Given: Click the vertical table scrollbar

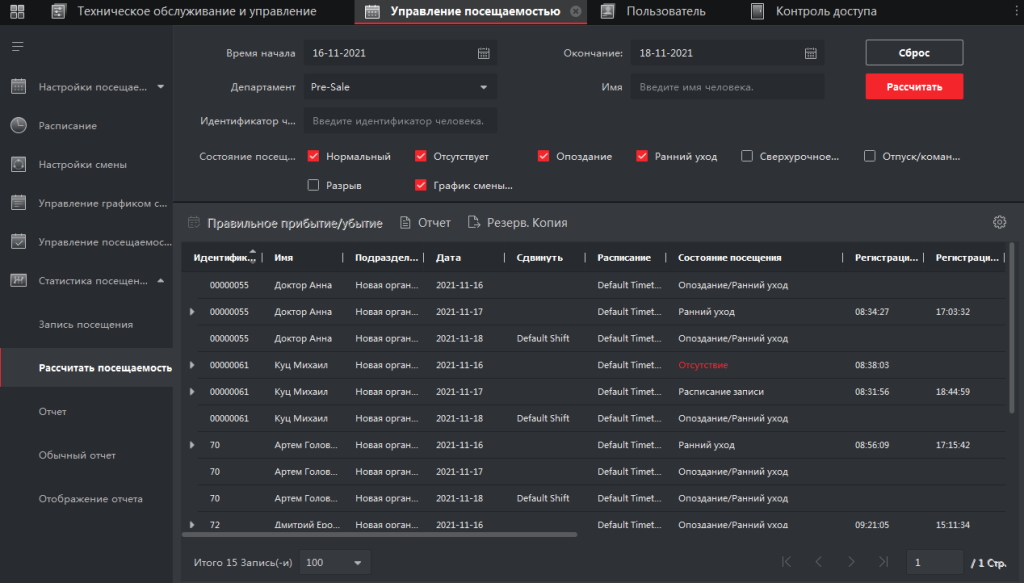Looking at the screenshot, I should (1012, 328).
